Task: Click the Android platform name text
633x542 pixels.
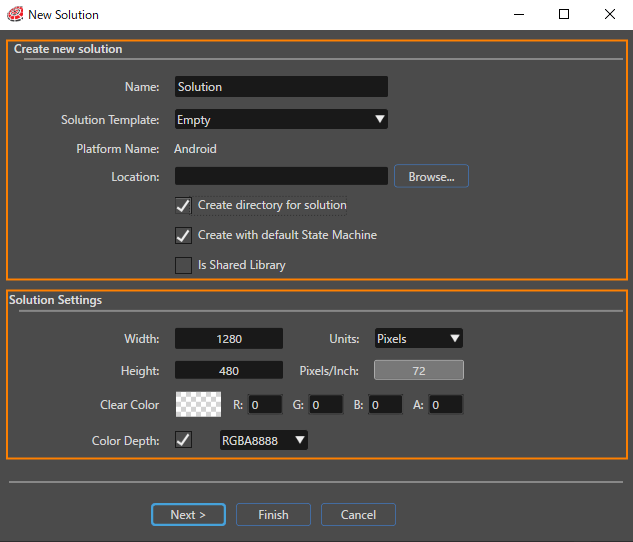Action: tap(195, 149)
